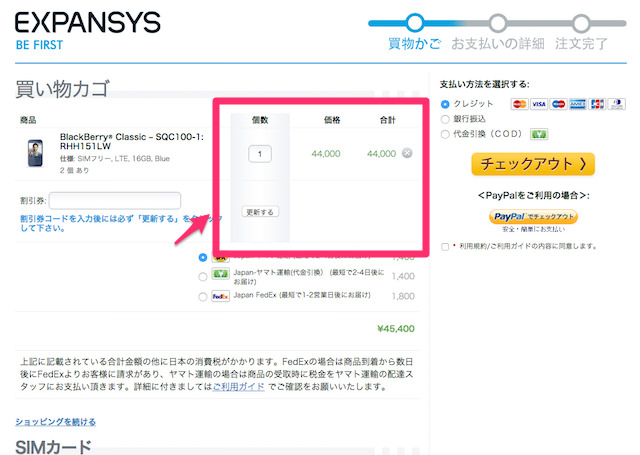Click the ¥45,400 total amount

coord(396,328)
